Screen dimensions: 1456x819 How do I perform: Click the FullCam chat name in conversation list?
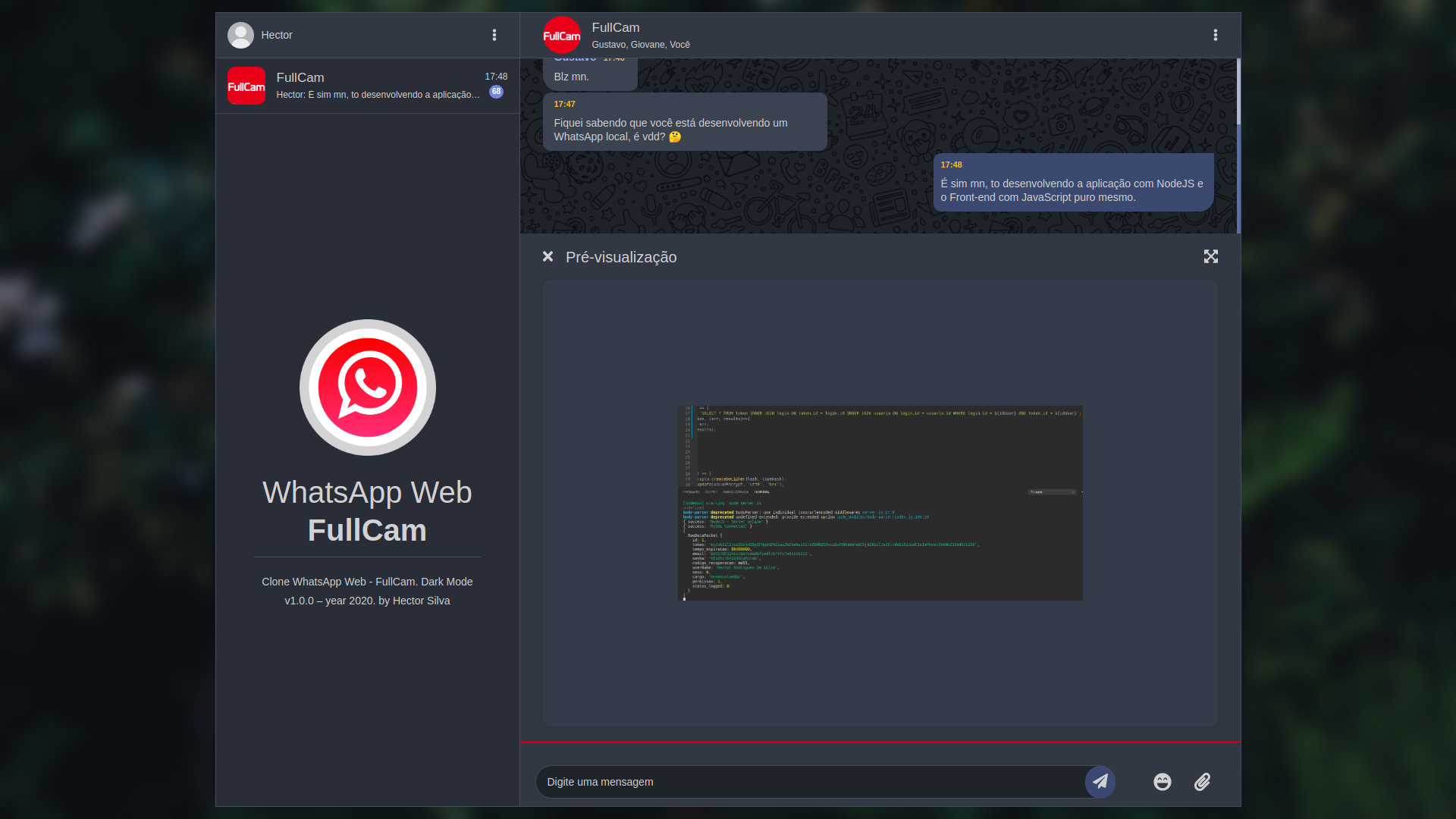pyautogui.click(x=300, y=77)
